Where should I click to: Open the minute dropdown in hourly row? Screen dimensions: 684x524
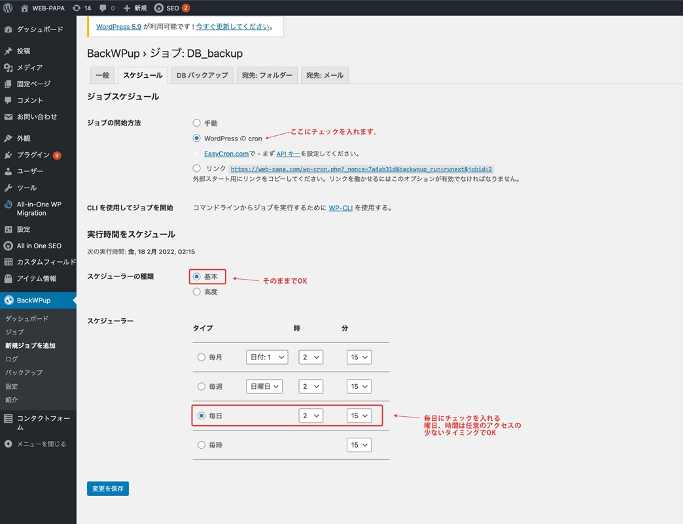point(359,444)
